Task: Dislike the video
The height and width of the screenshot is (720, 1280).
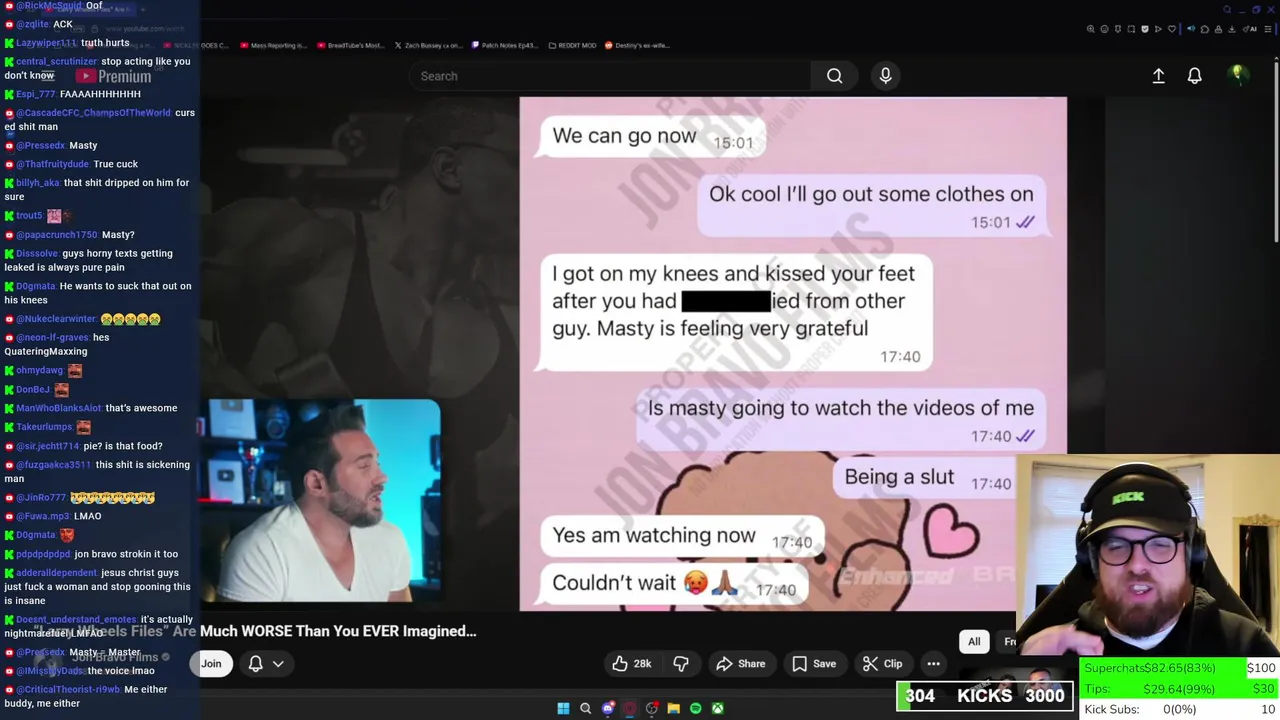Action: 681,664
